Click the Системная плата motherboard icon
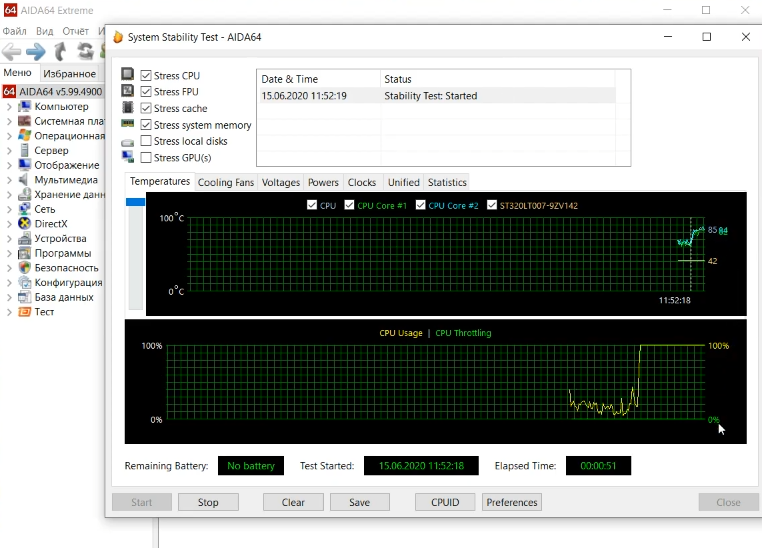 tap(24, 121)
